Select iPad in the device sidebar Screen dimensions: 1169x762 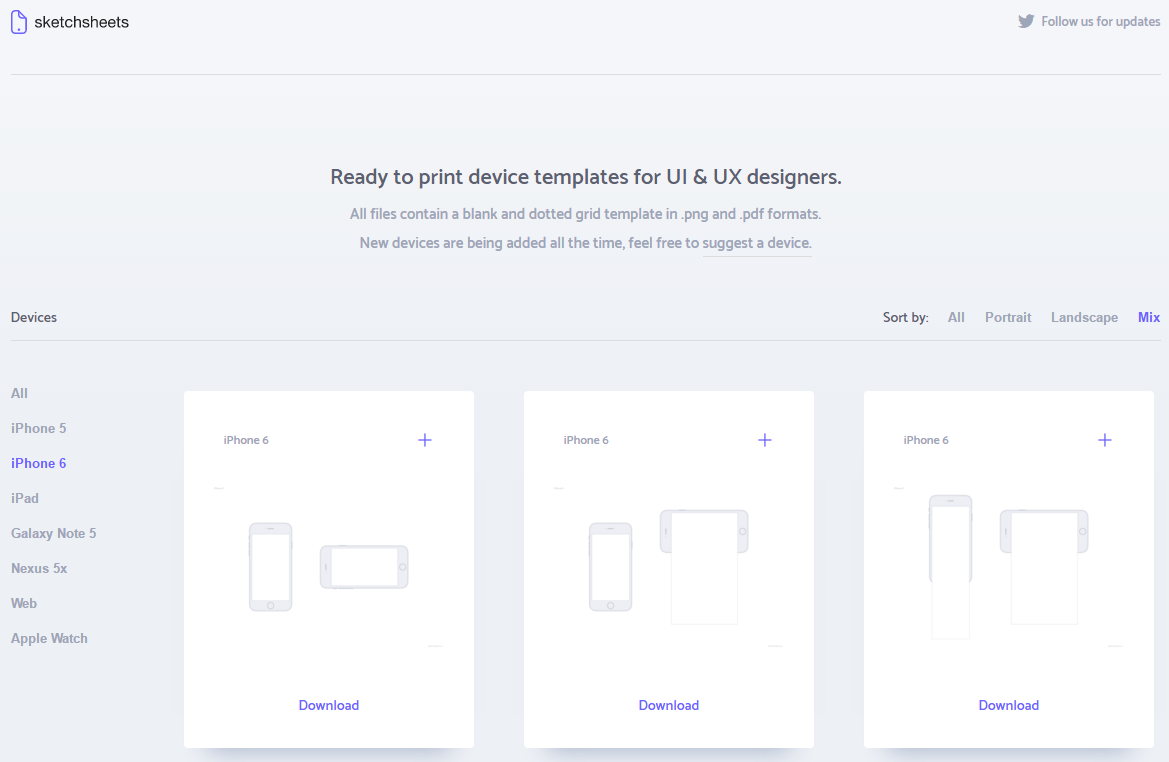(x=25, y=498)
